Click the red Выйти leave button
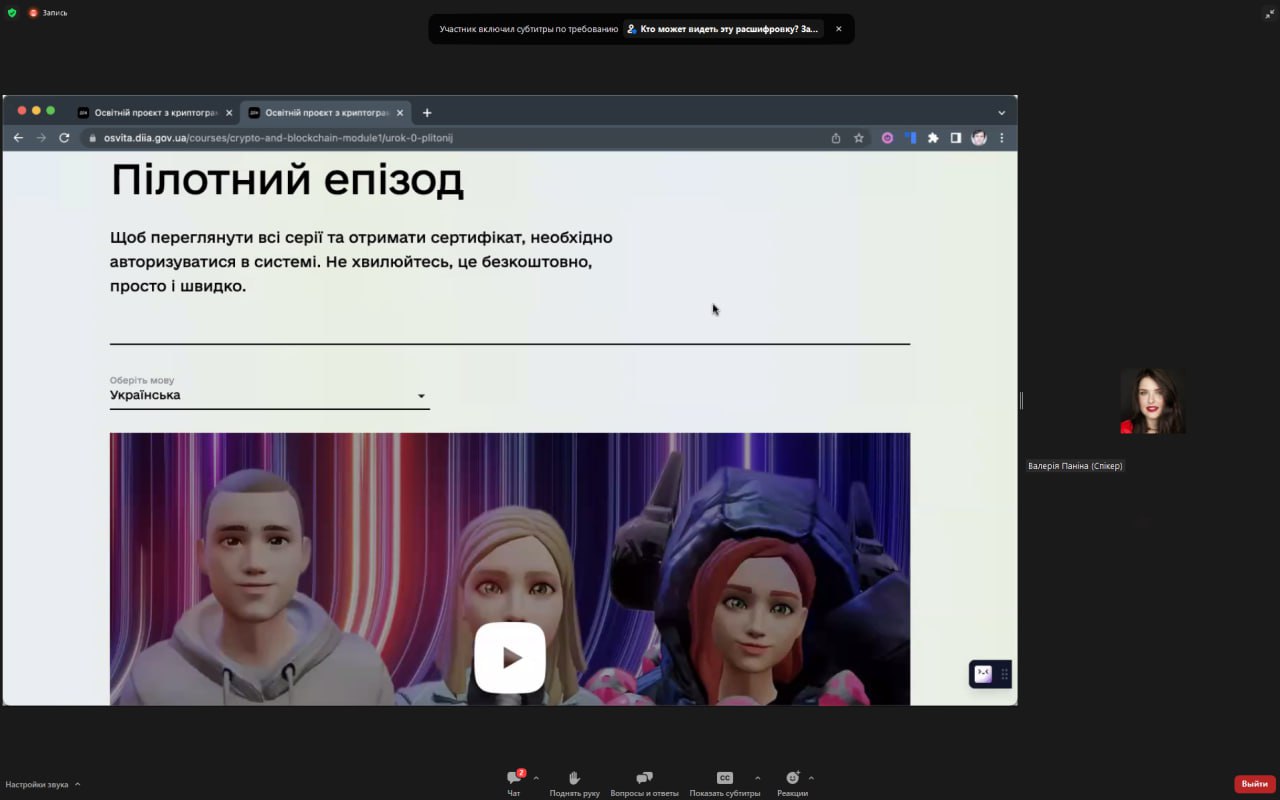 point(1254,784)
